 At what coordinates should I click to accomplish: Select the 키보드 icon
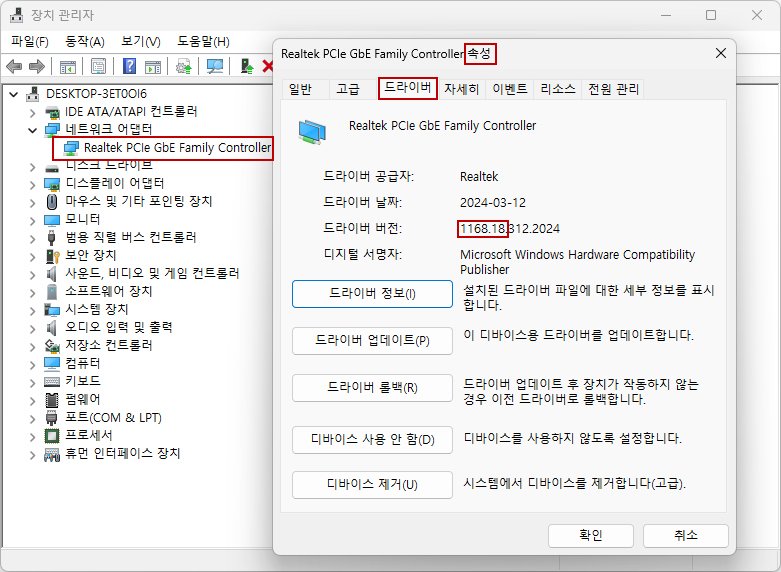pos(52,382)
